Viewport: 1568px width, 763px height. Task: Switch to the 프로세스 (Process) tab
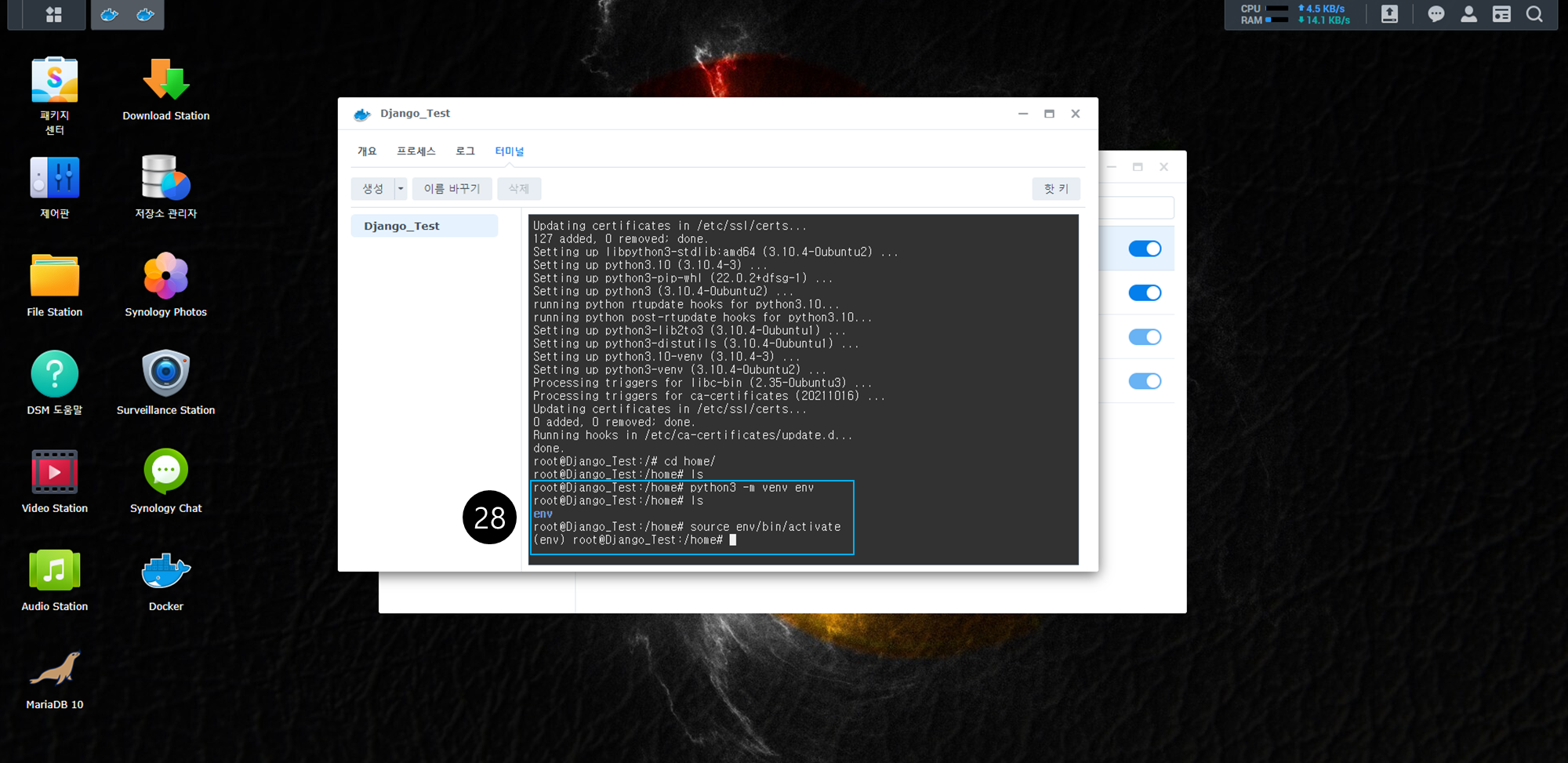point(416,151)
